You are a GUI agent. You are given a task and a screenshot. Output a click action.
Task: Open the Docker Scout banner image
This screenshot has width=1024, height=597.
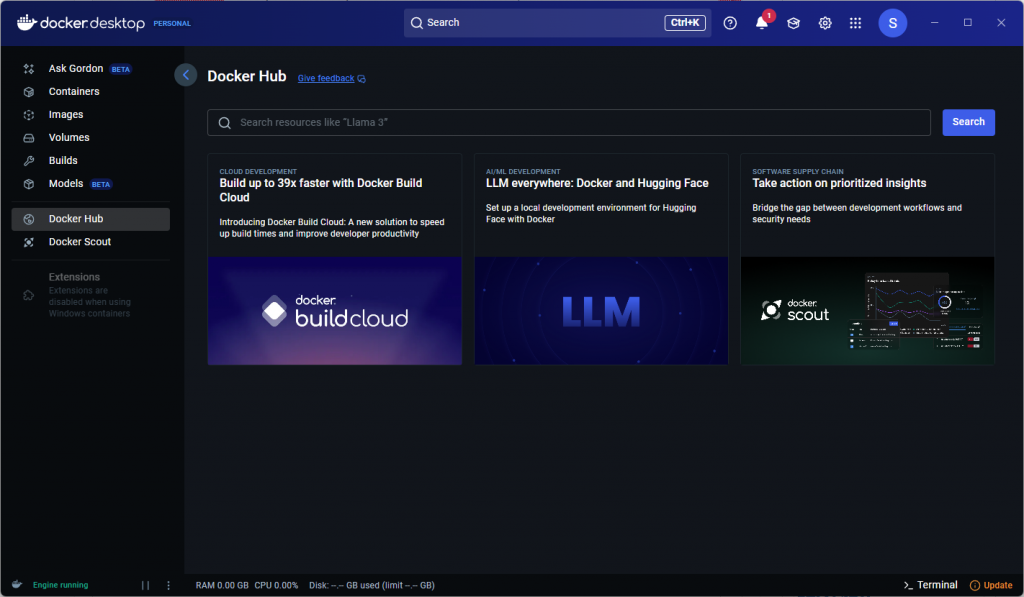click(x=868, y=311)
